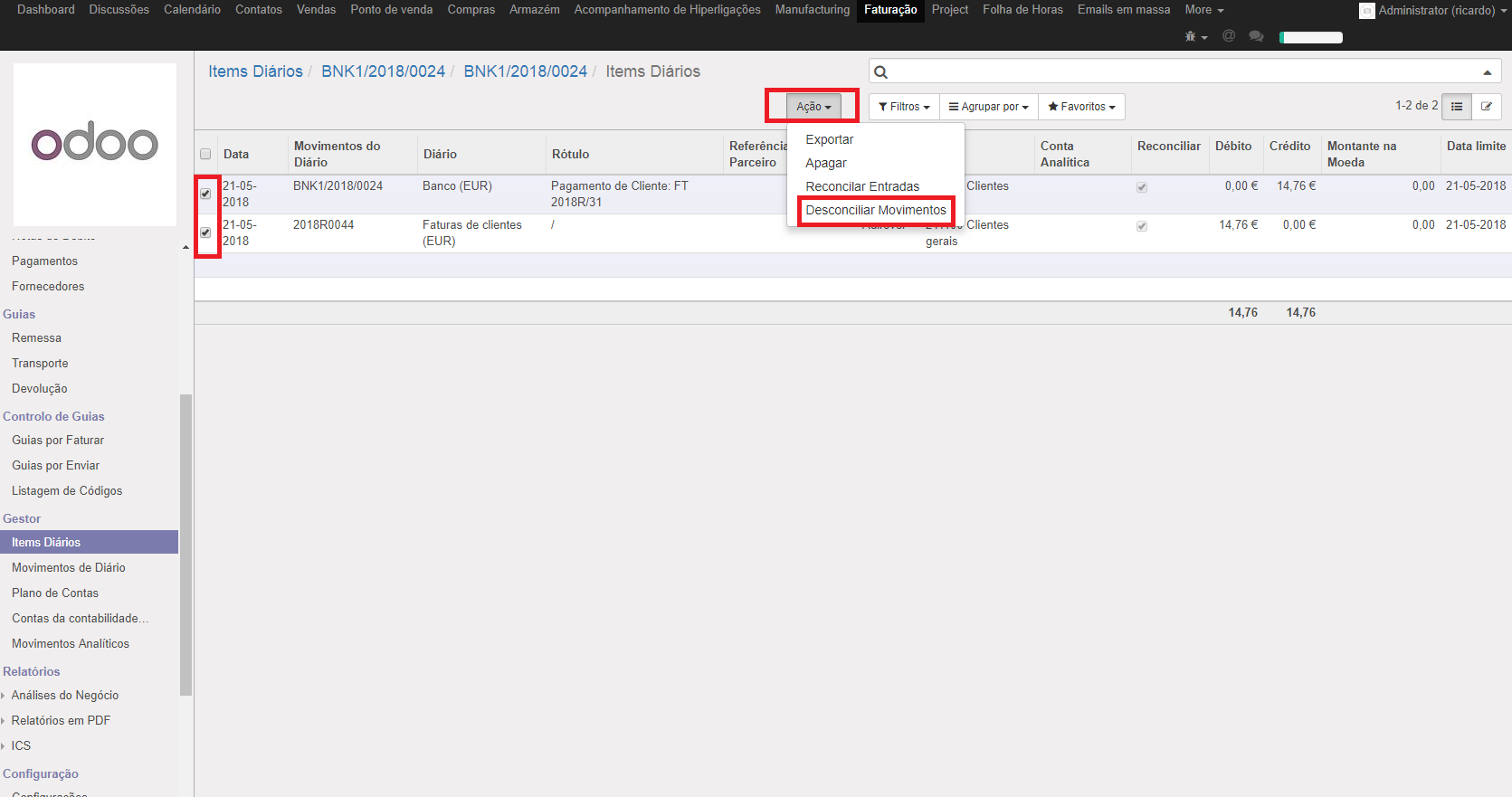The height and width of the screenshot is (797, 1512).
Task: Go to Items Diários breadcrumb link
Action: (x=255, y=71)
